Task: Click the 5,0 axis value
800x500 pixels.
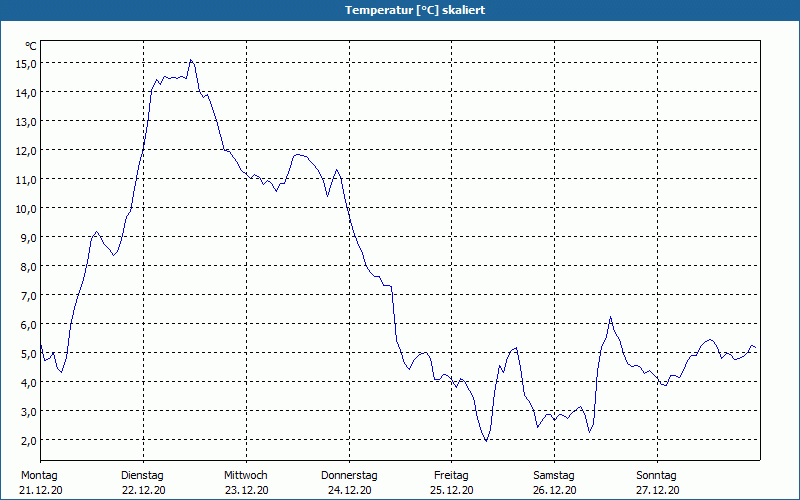Action: 29,354
